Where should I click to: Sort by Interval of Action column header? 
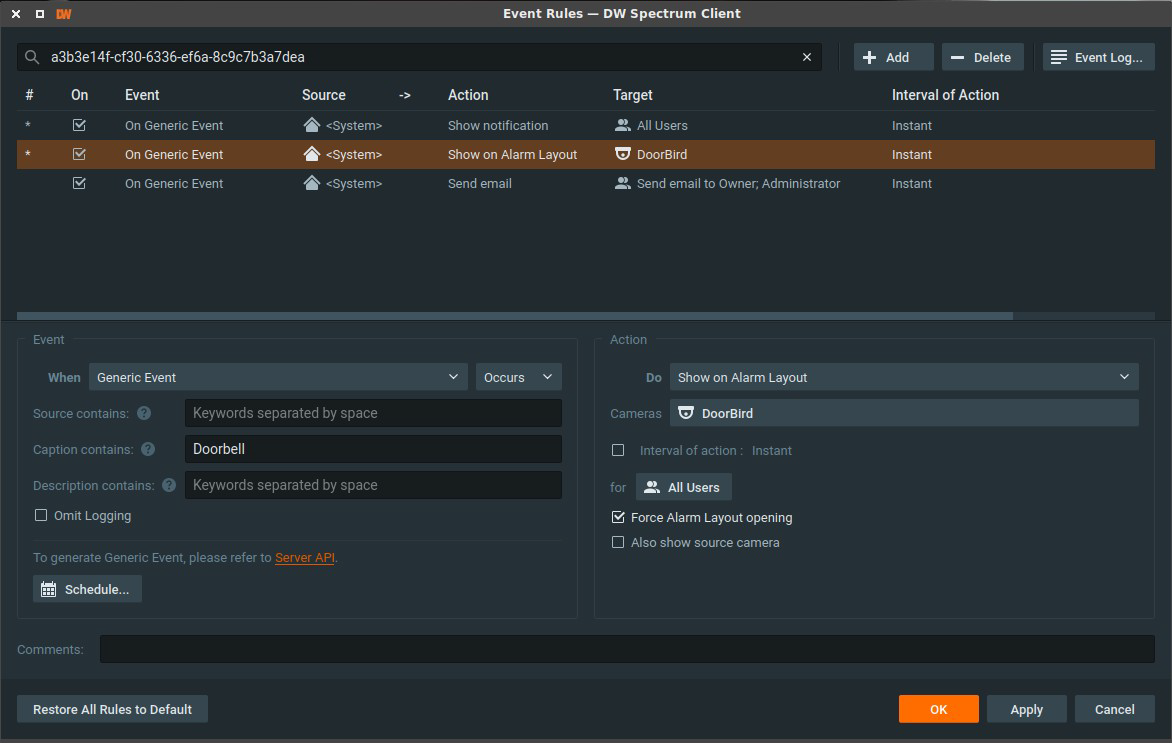click(x=946, y=95)
